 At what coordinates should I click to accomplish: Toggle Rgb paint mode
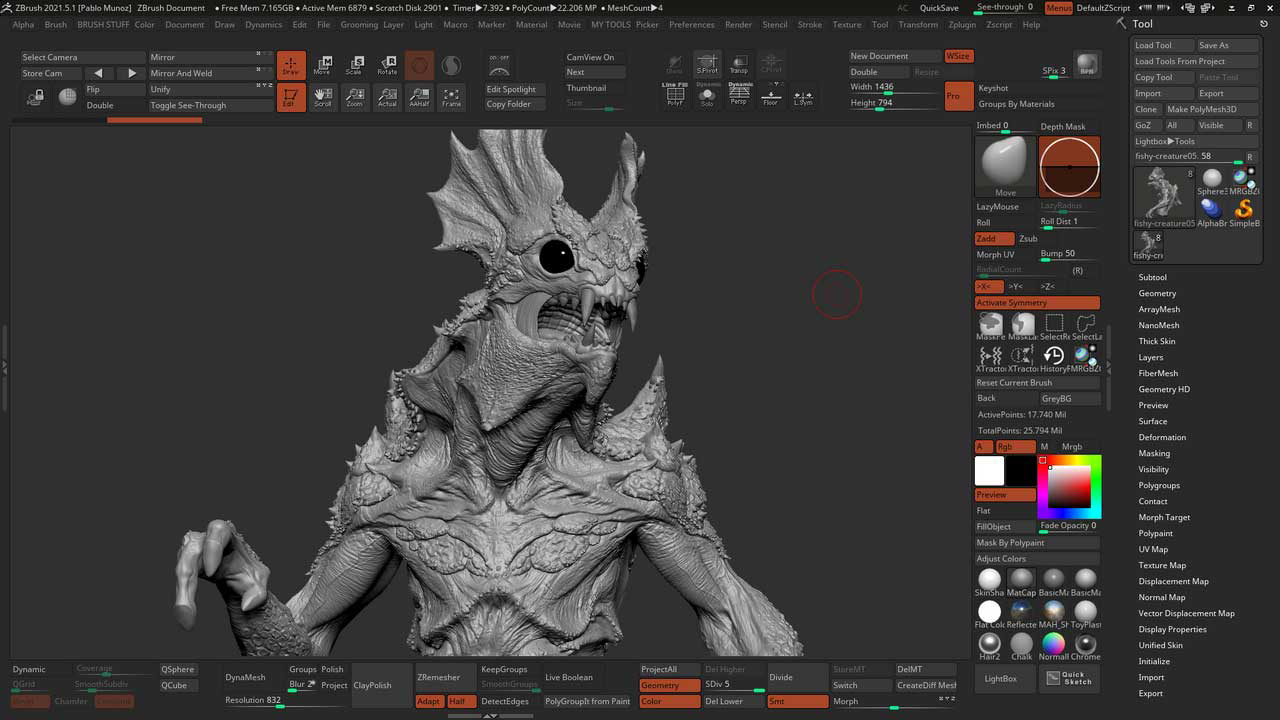point(1014,447)
